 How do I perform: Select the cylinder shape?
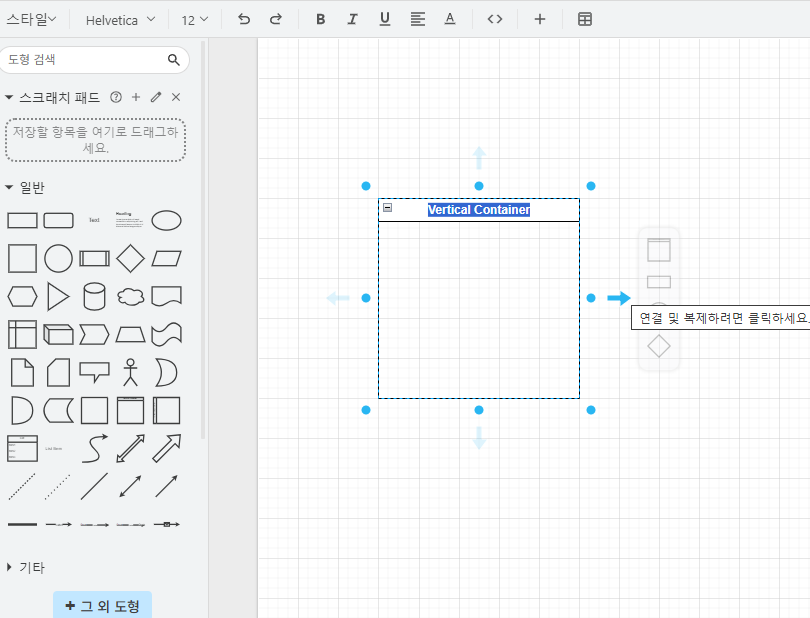[95, 297]
